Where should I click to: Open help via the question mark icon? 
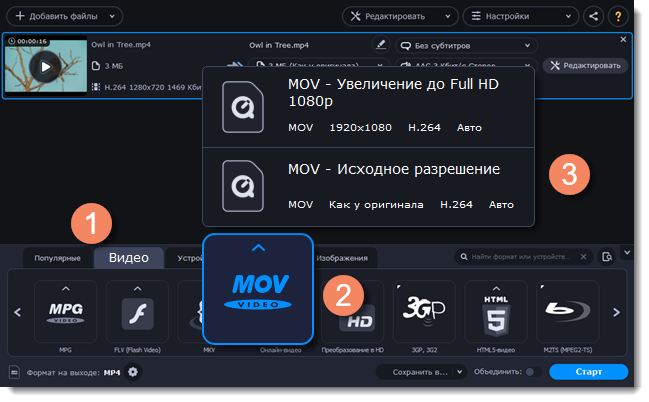click(618, 16)
